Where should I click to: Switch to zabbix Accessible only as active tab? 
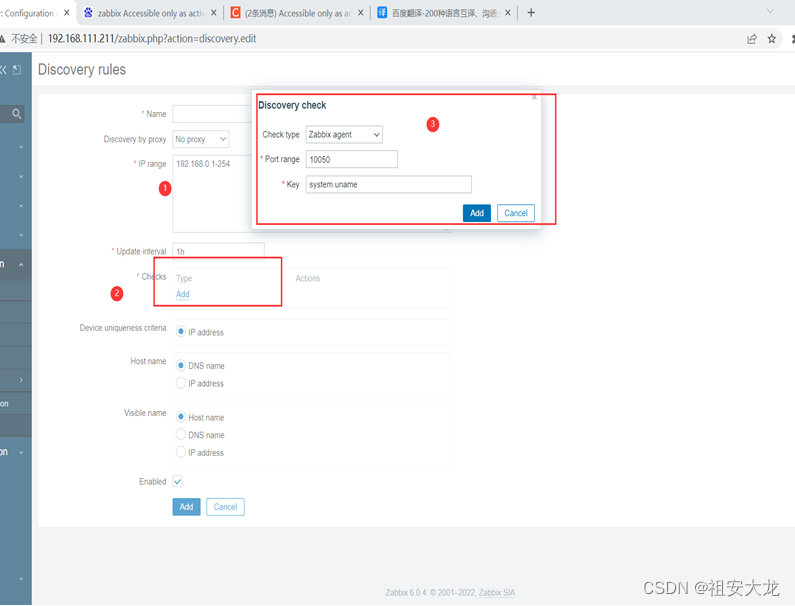coord(151,13)
